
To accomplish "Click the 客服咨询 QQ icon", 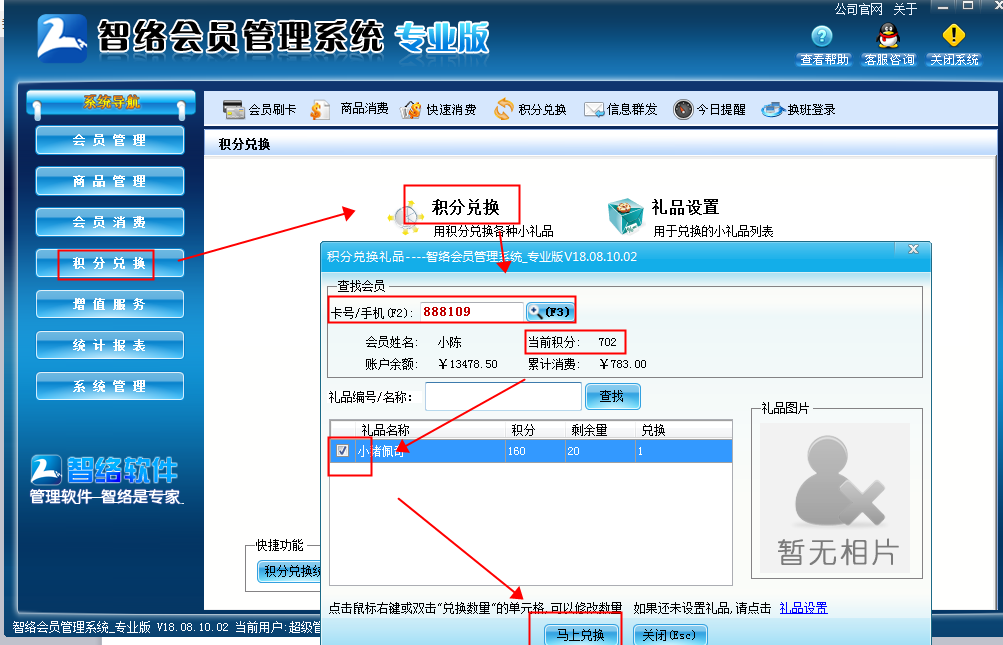I will pos(887,45).
